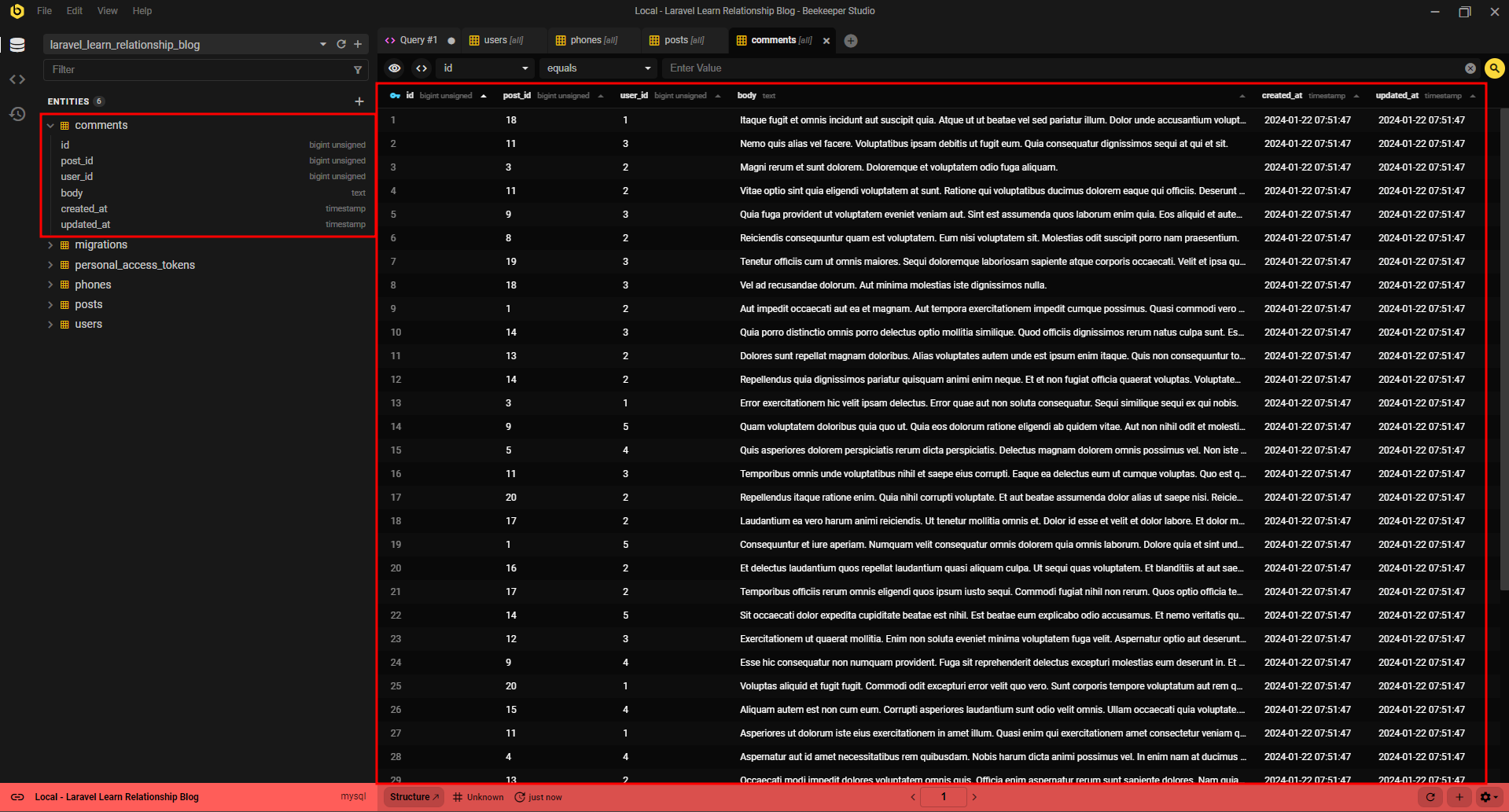Image resolution: width=1509 pixels, height=812 pixels.
Task: Collapse the comments entity in the sidebar
Action: [50, 125]
